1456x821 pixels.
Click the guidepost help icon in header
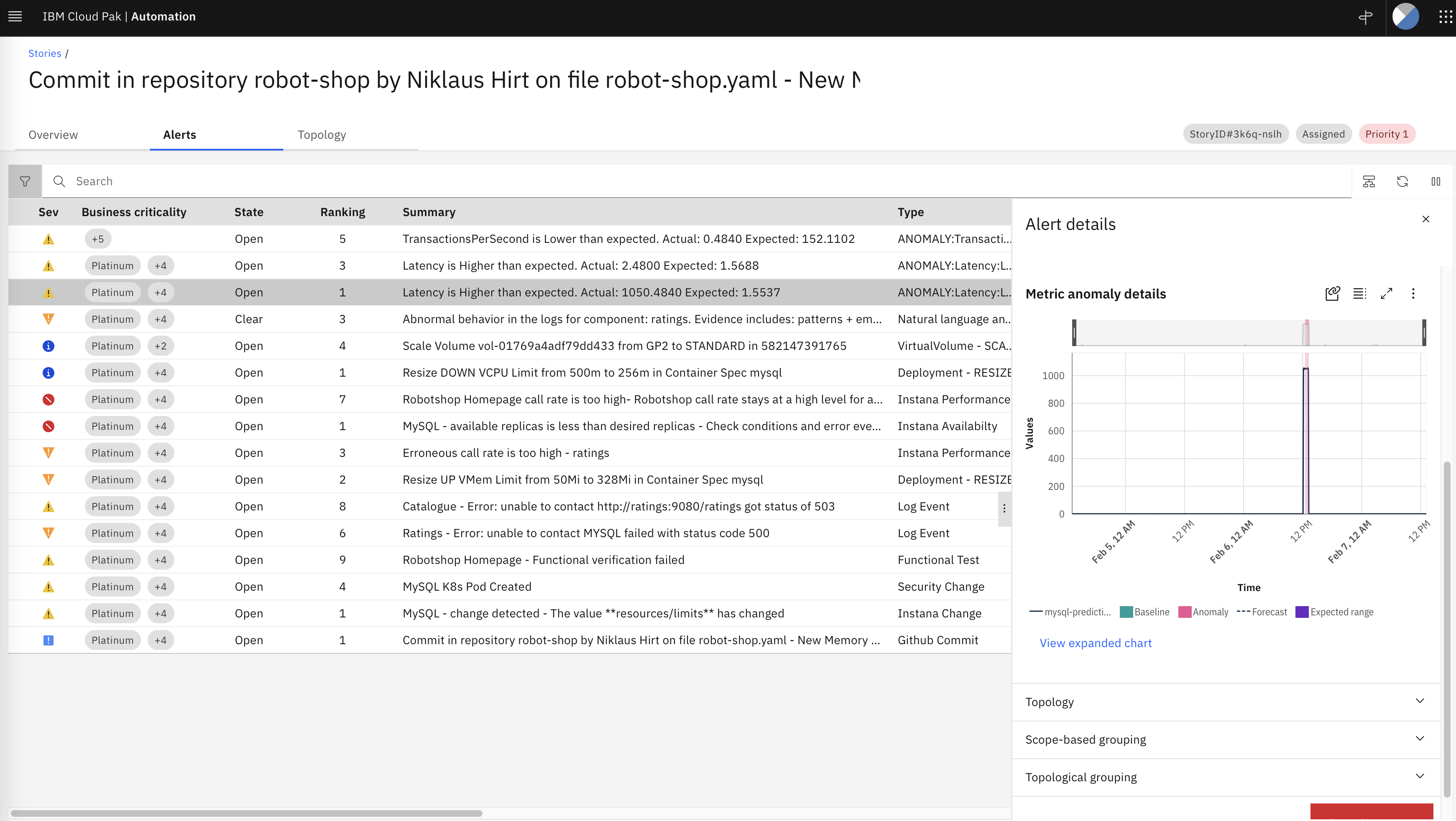(x=1366, y=17)
